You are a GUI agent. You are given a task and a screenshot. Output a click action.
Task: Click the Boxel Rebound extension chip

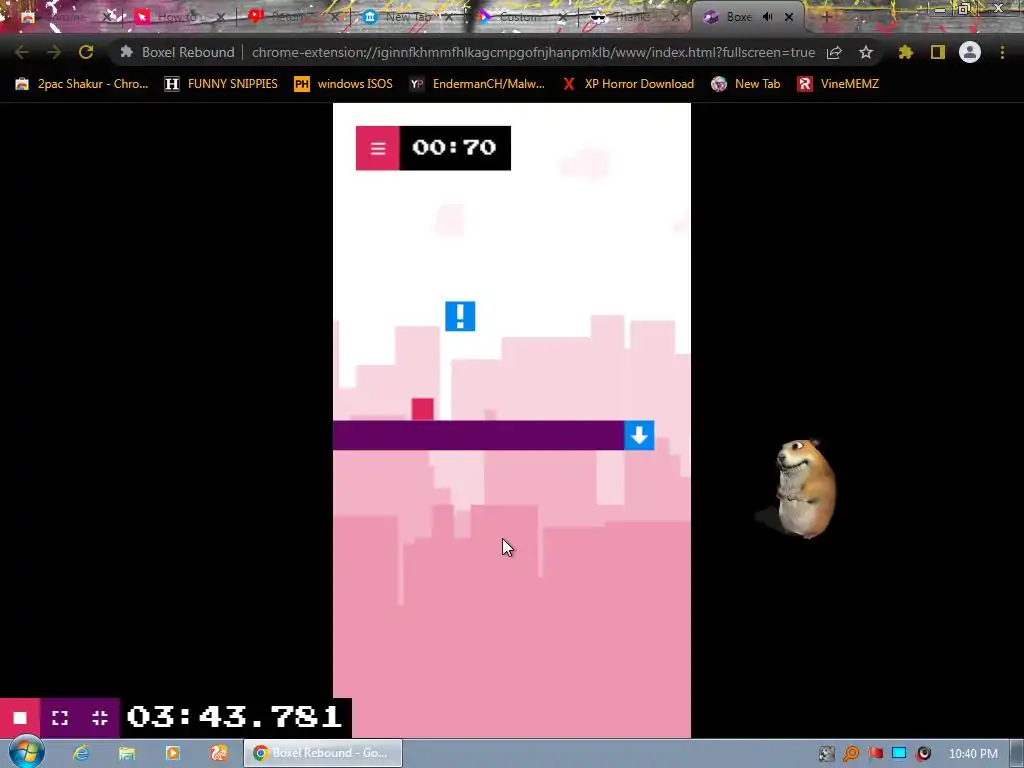pos(177,52)
